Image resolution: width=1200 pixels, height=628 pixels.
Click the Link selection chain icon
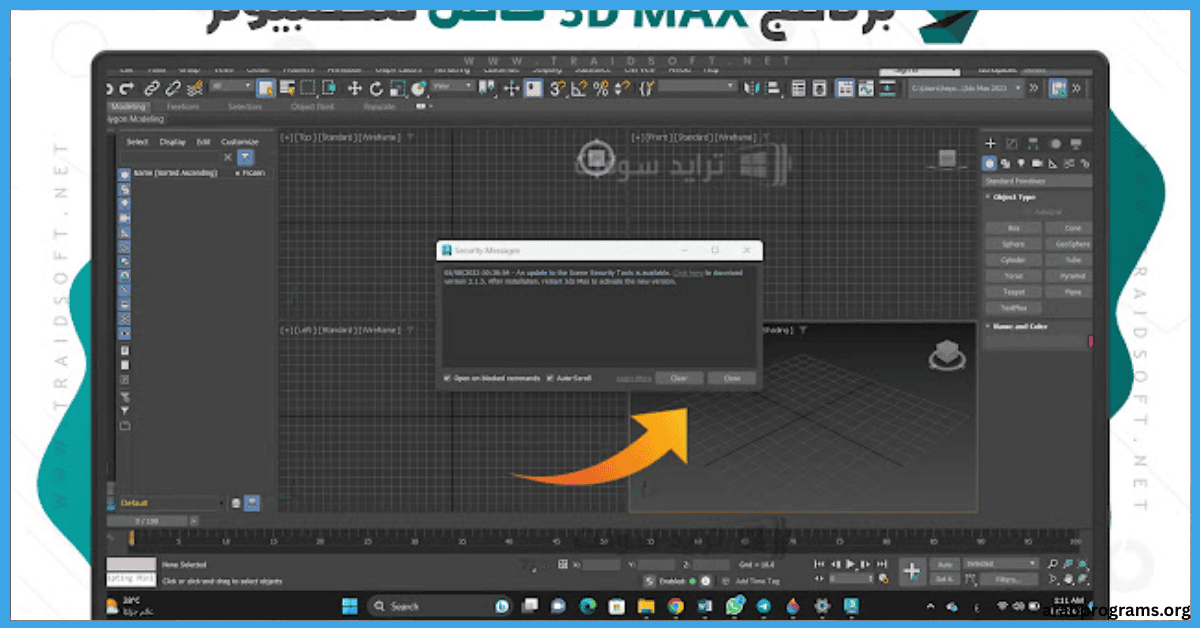(x=152, y=88)
